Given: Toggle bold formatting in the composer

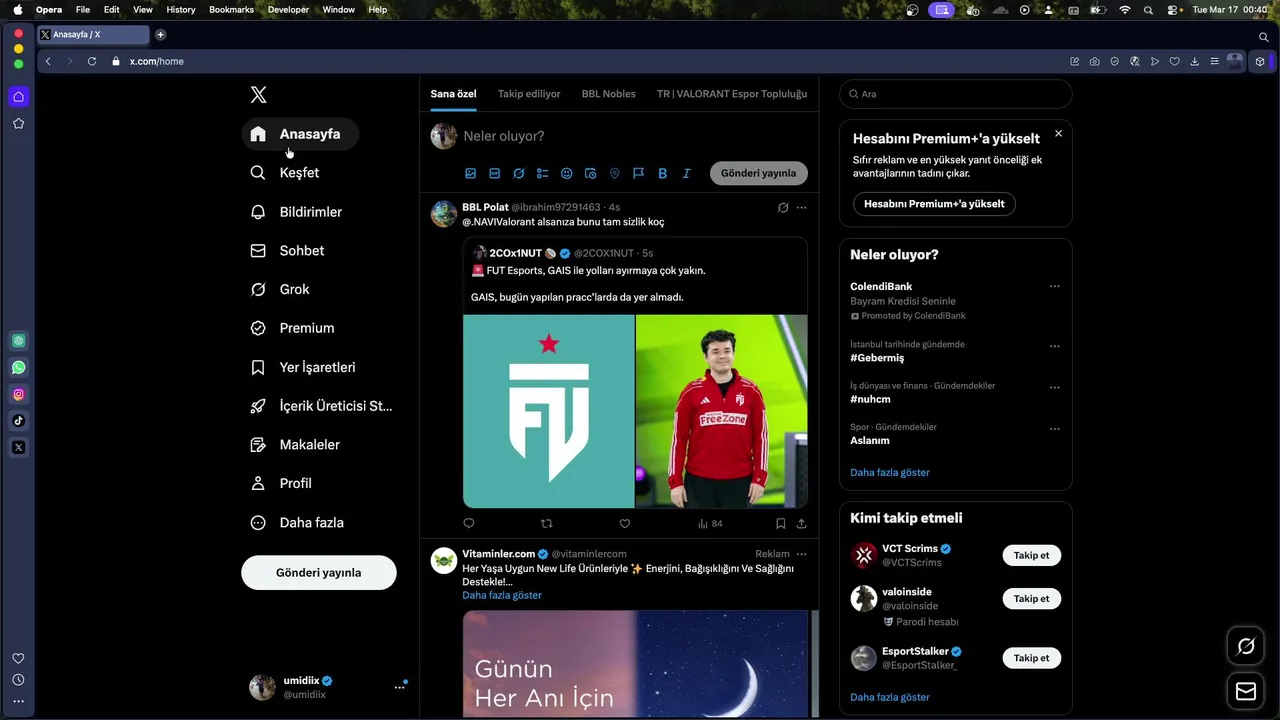Looking at the screenshot, I should (x=662, y=173).
